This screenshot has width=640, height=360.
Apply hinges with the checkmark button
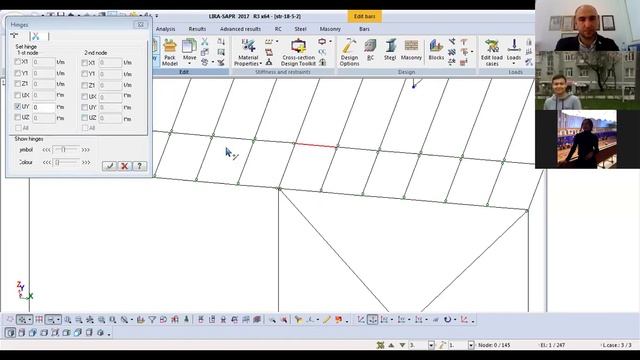tap(109, 166)
